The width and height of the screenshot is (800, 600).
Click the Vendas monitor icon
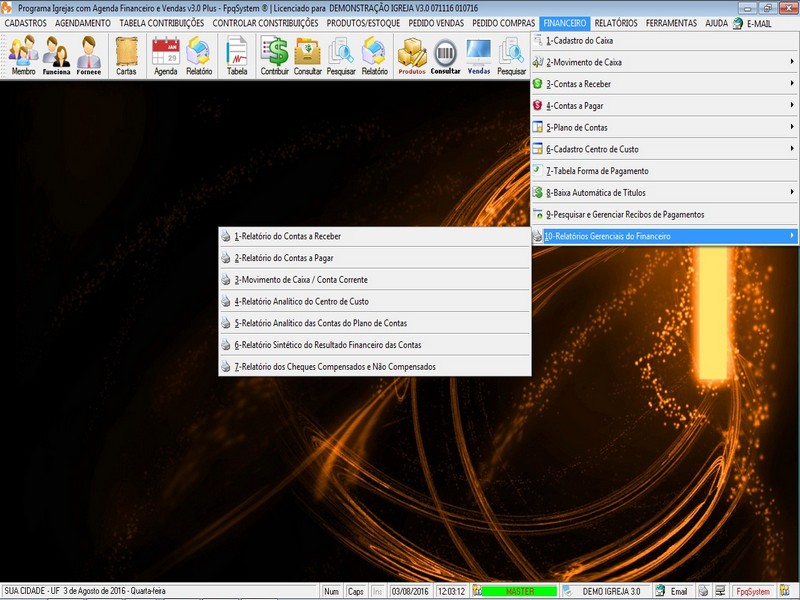(479, 55)
